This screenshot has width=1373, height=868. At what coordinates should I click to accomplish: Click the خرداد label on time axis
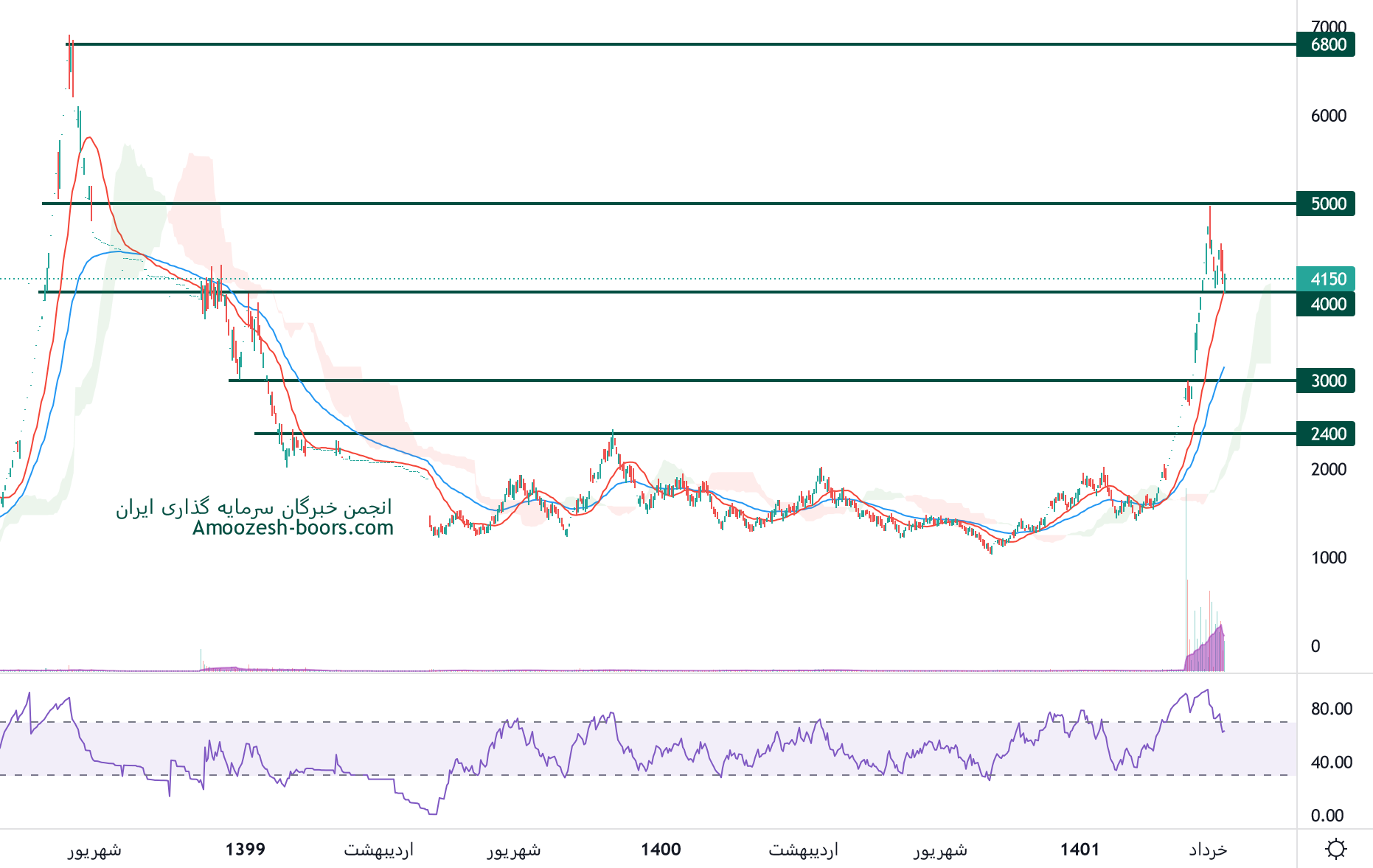pyautogui.click(x=1208, y=850)
